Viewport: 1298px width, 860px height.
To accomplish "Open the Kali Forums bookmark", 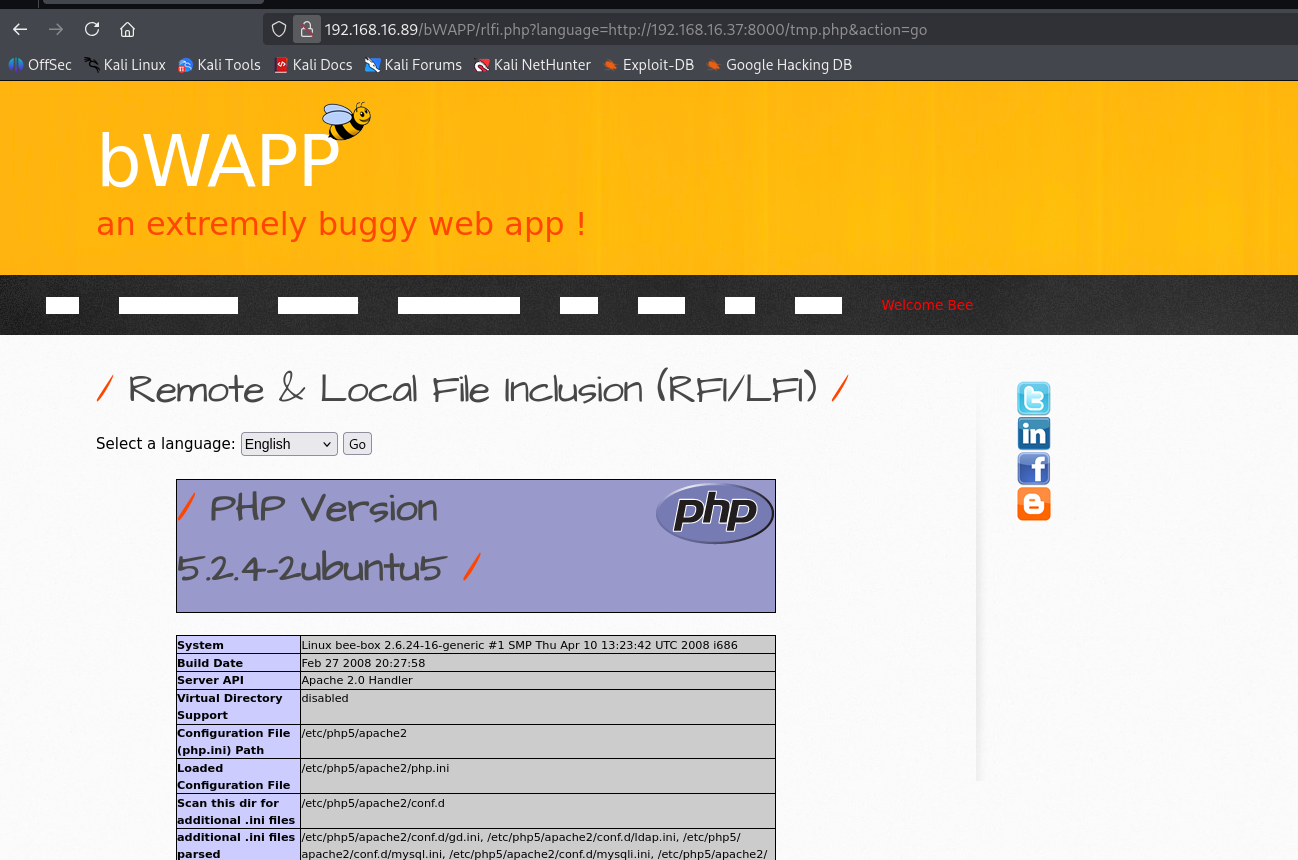I will (x=413, y=65).
